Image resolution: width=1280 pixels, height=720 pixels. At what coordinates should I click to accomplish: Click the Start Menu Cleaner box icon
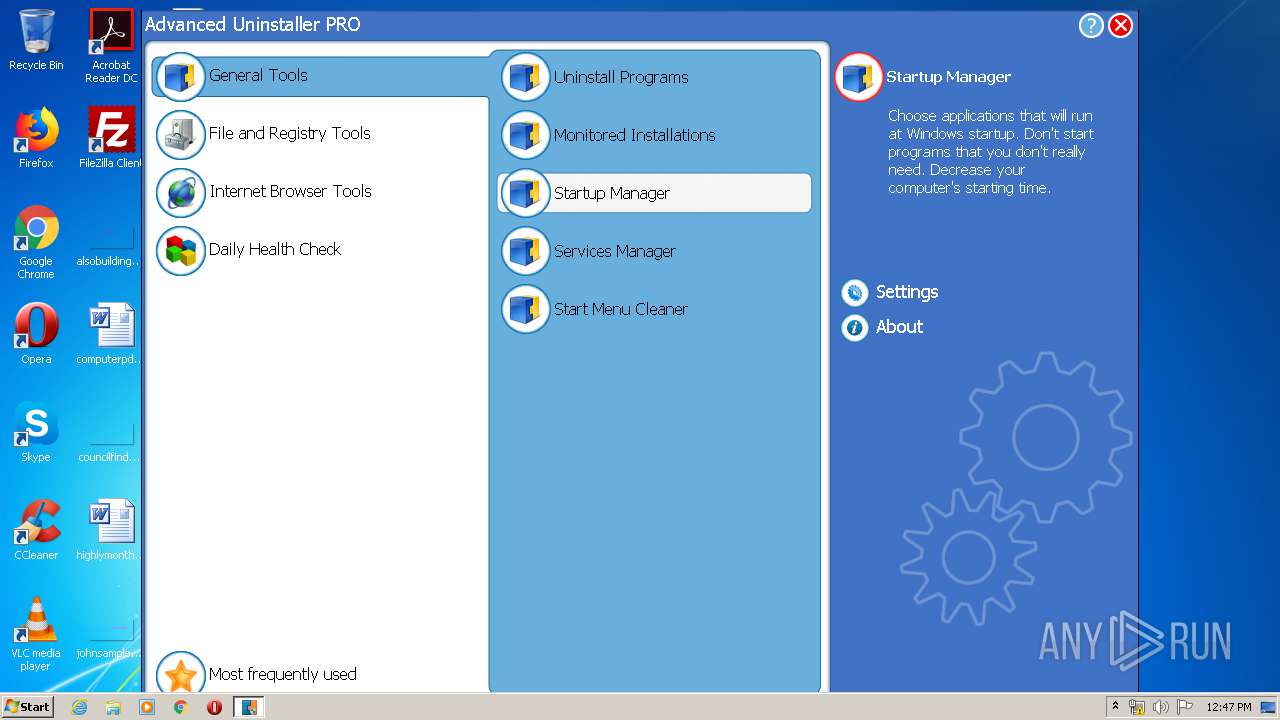click(x=526, y=310)
